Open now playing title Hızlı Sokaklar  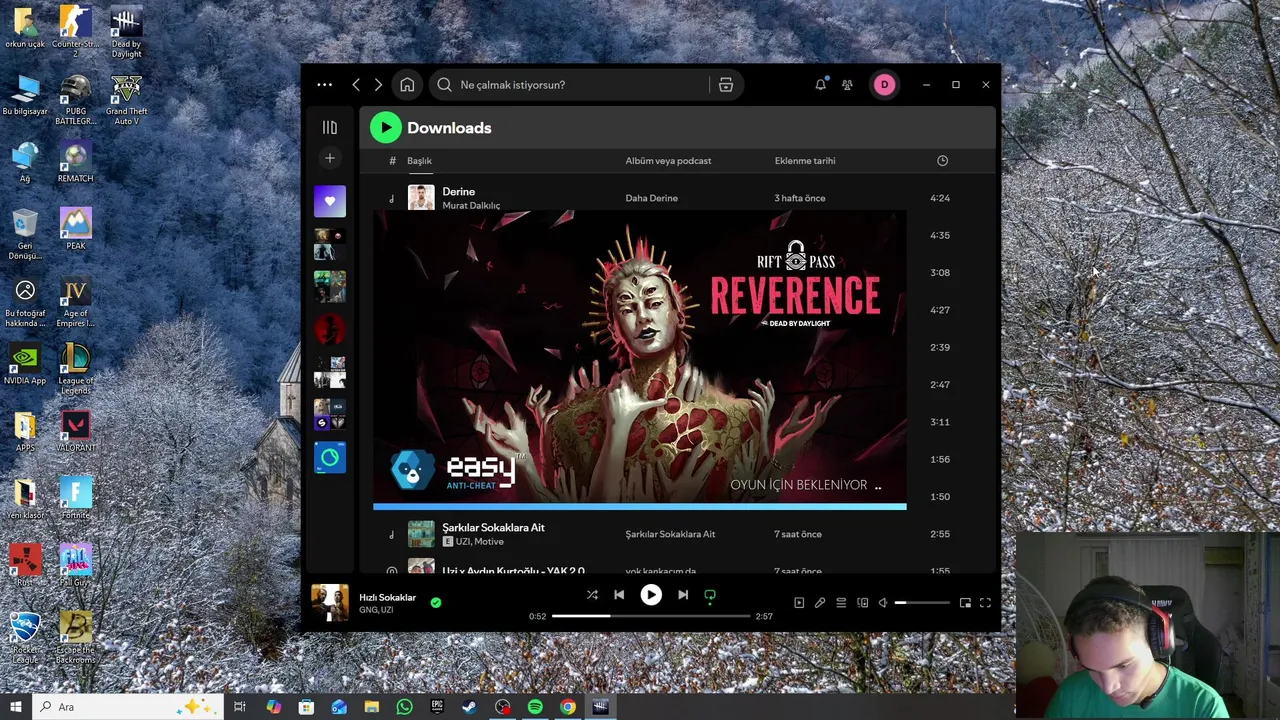[387, 597]
